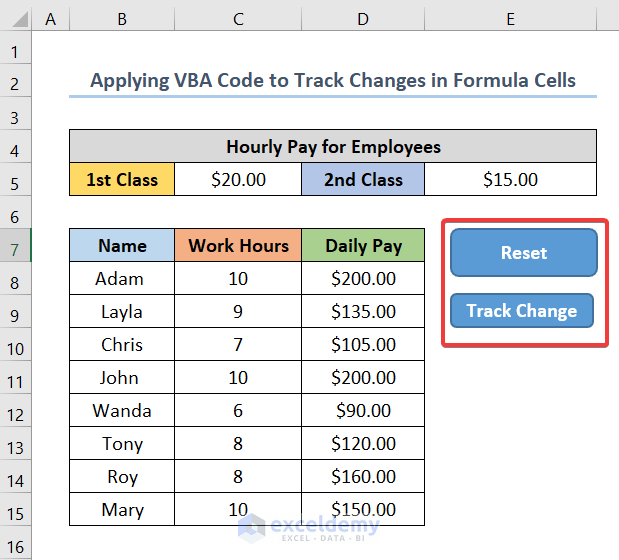Select column B header
Screen dimensions: 619x560
(122, 19)
